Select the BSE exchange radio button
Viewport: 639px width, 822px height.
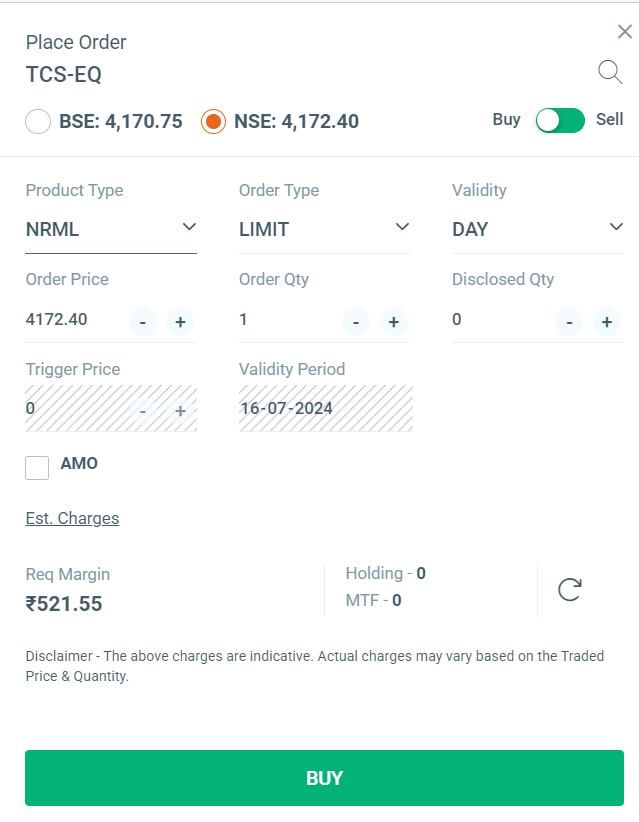(37, 120)
